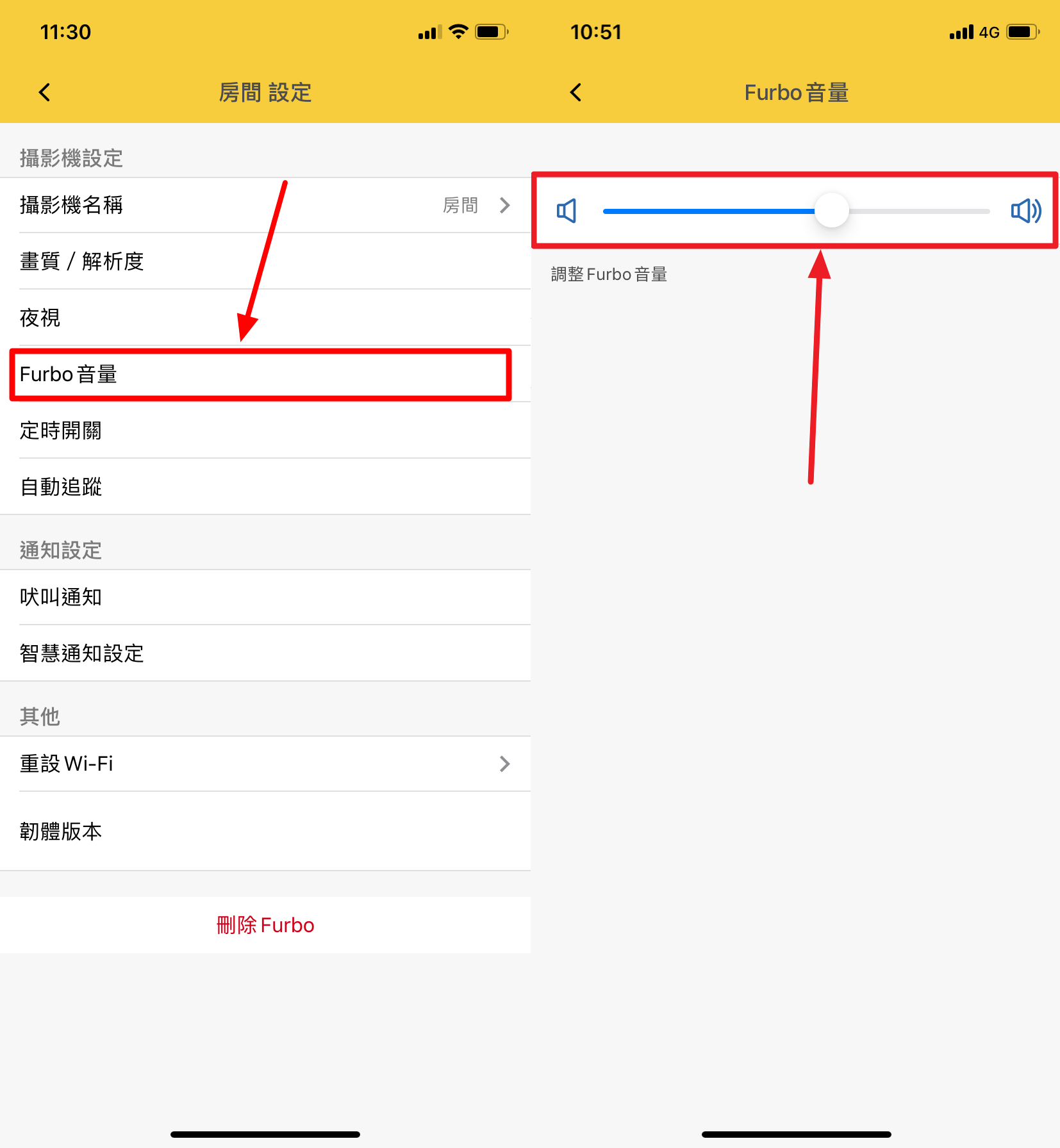The width and height of the screenshot is (1060, 1148).
Task: Open 智慧通知設定 smart notifications
Action: pos(265,653)
